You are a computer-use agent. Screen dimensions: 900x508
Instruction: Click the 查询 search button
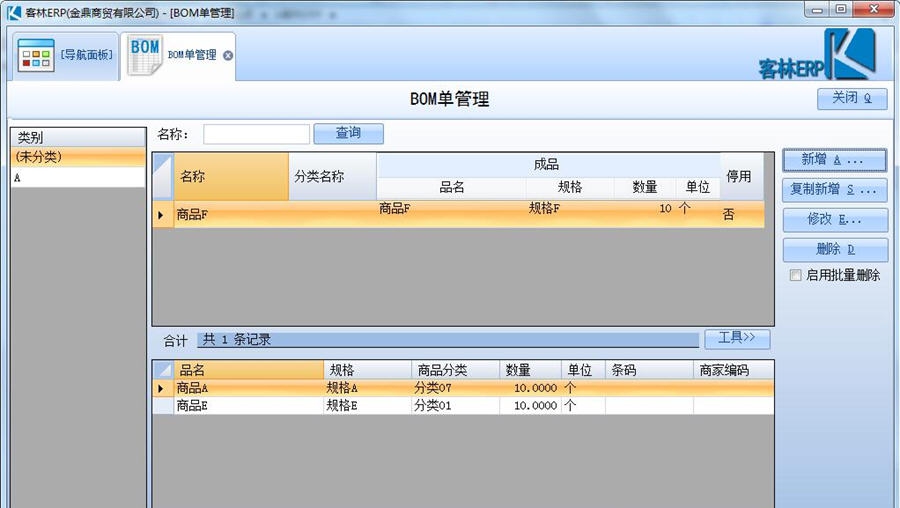click(348, 133)
